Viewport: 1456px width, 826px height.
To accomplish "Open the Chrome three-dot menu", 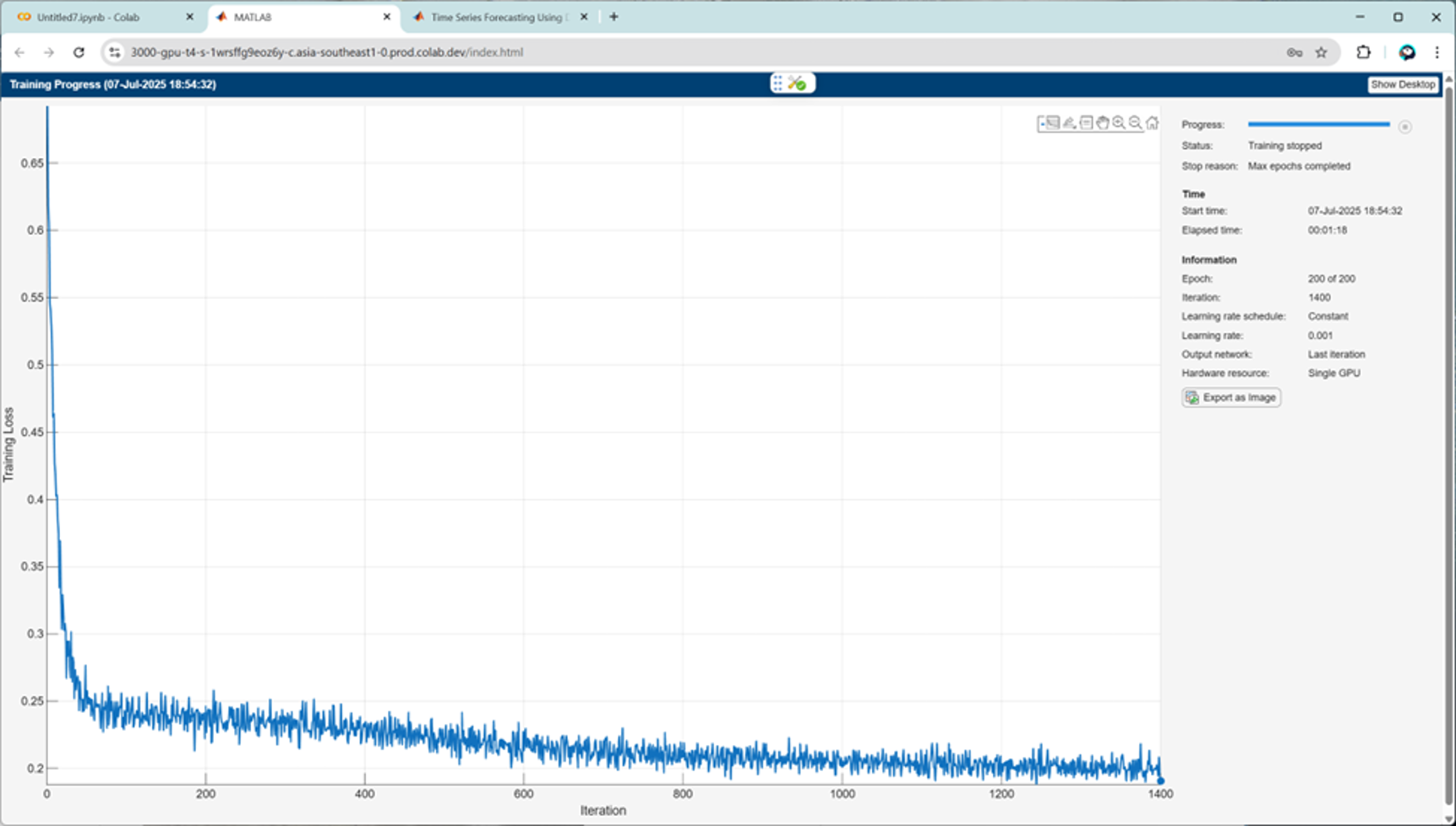I will (x=1437, y=52).
